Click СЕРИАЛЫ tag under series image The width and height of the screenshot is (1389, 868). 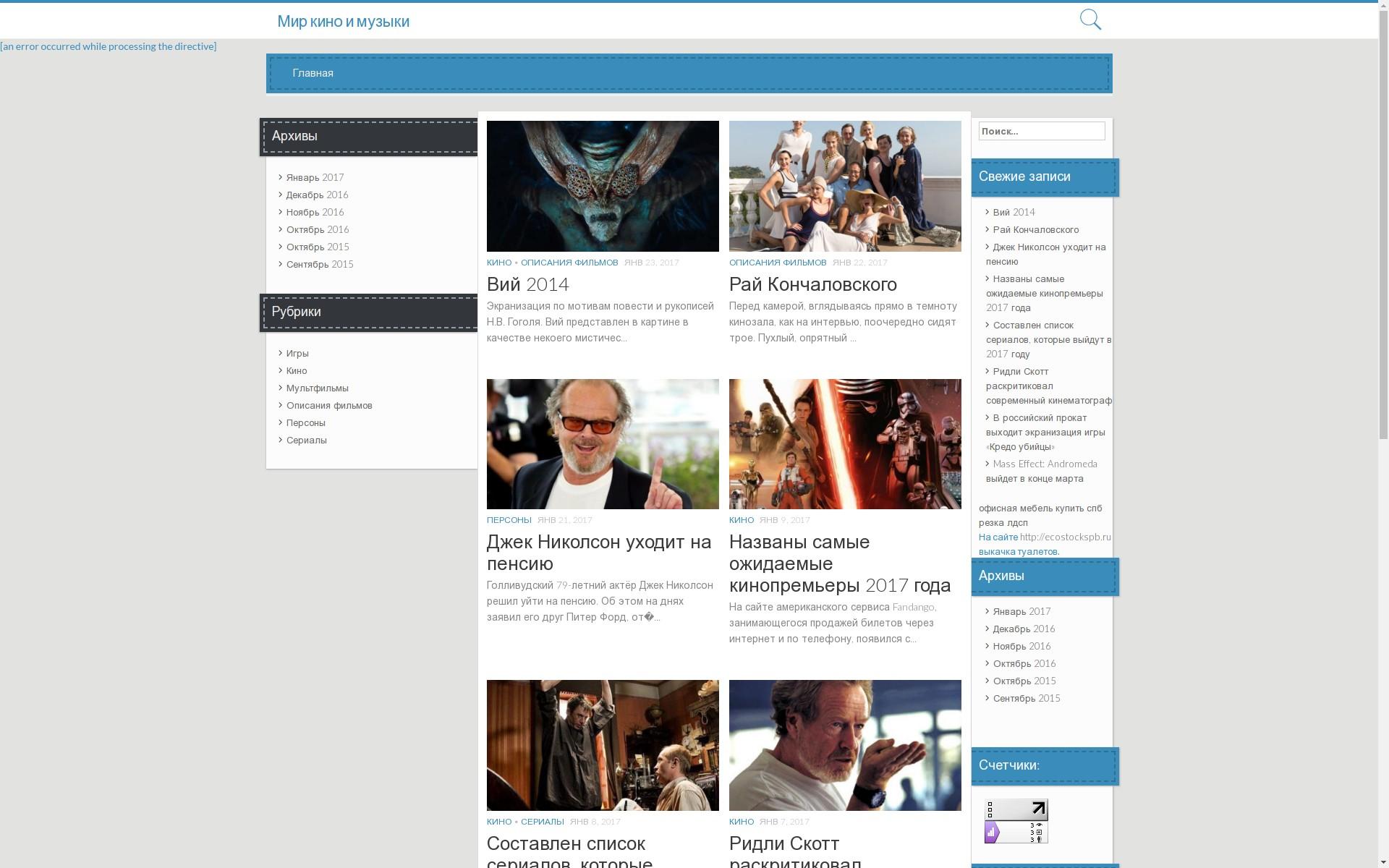pos(542,822)
